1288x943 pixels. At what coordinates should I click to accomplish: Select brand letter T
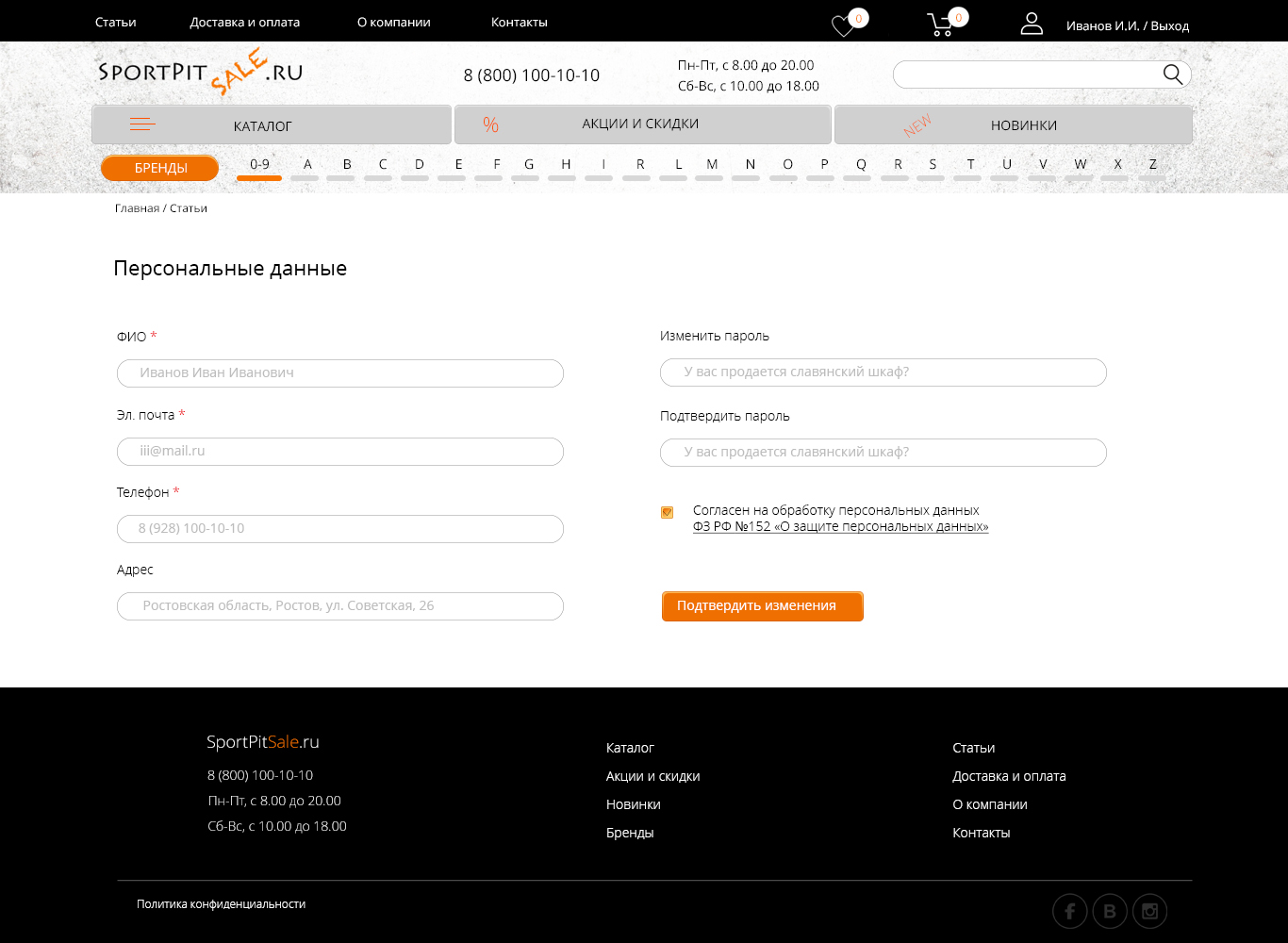pyautogui.click(x=970, y=167)
